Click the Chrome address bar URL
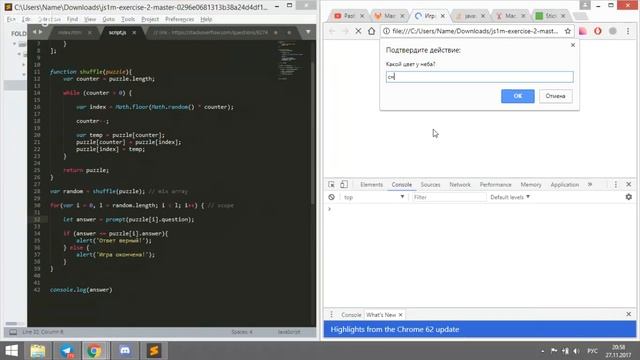This screenshot has width=640, height=360. [x=475, y=31]
